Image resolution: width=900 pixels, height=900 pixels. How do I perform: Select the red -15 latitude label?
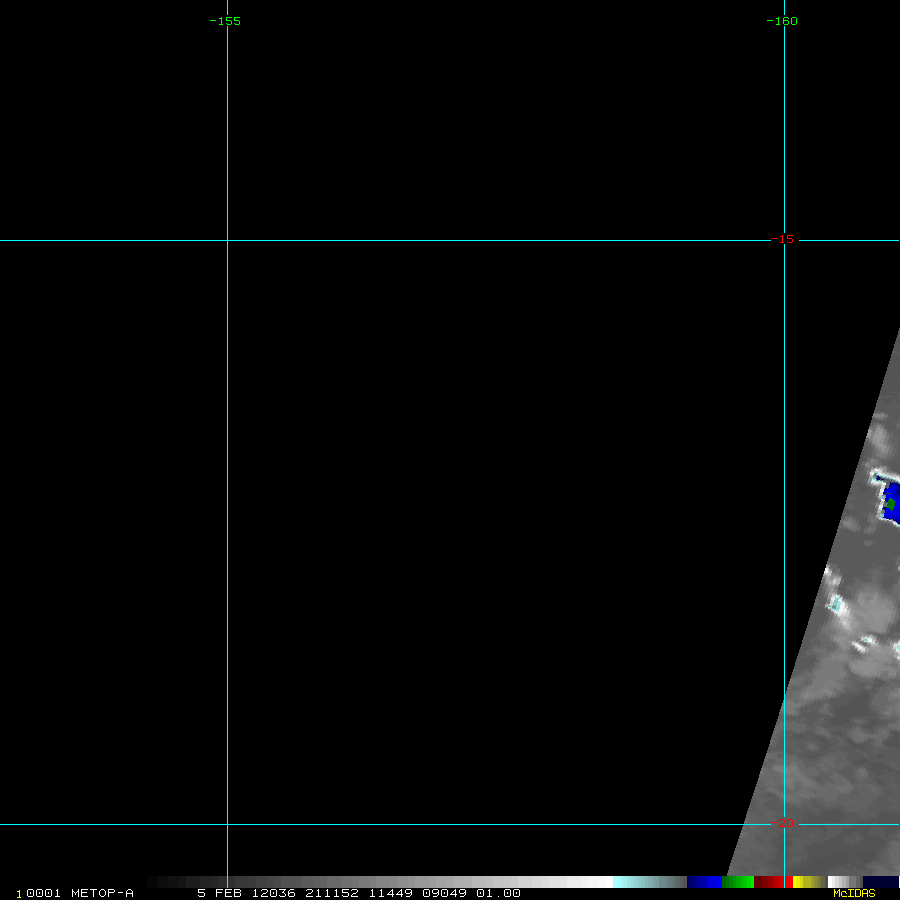point(782,239)
